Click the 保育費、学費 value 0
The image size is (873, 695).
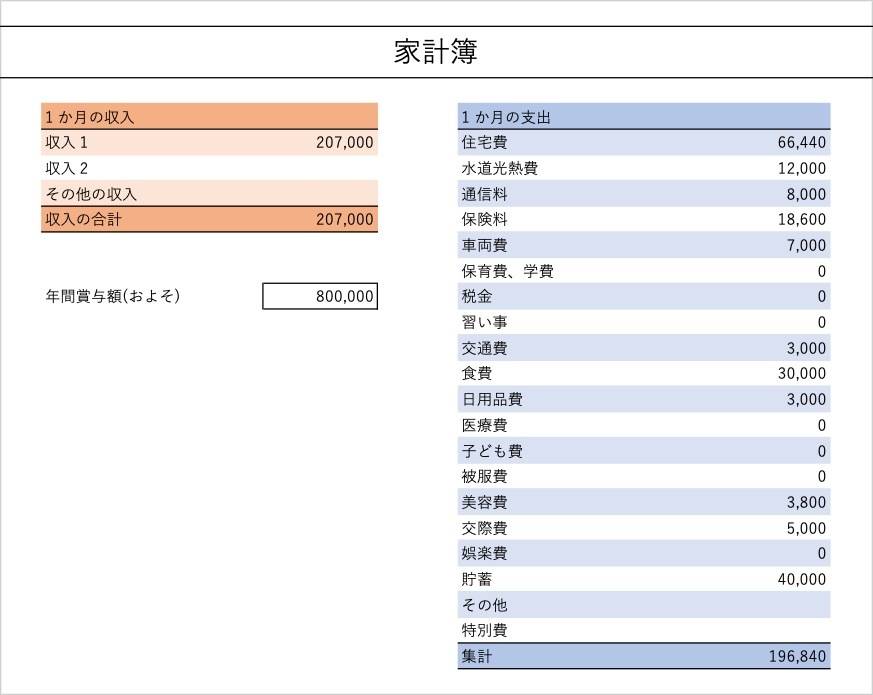[x=822, y=271]
